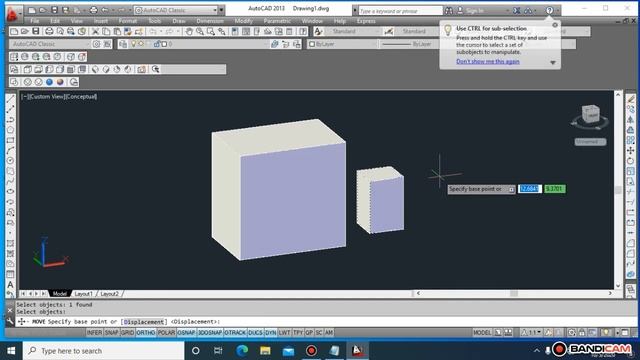Viewport: 640px width, 360px height.
Task: Open the Layer Properties Manager icon
Action: point(123,44)
